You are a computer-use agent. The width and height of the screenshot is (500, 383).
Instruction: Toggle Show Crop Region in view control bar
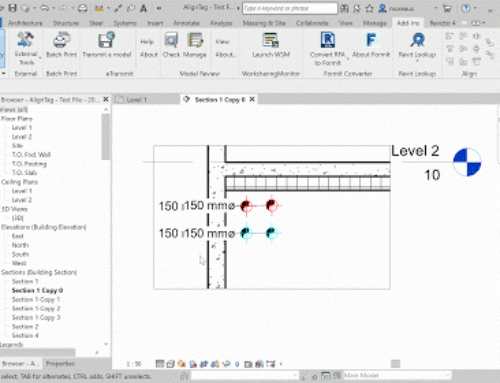215,364
